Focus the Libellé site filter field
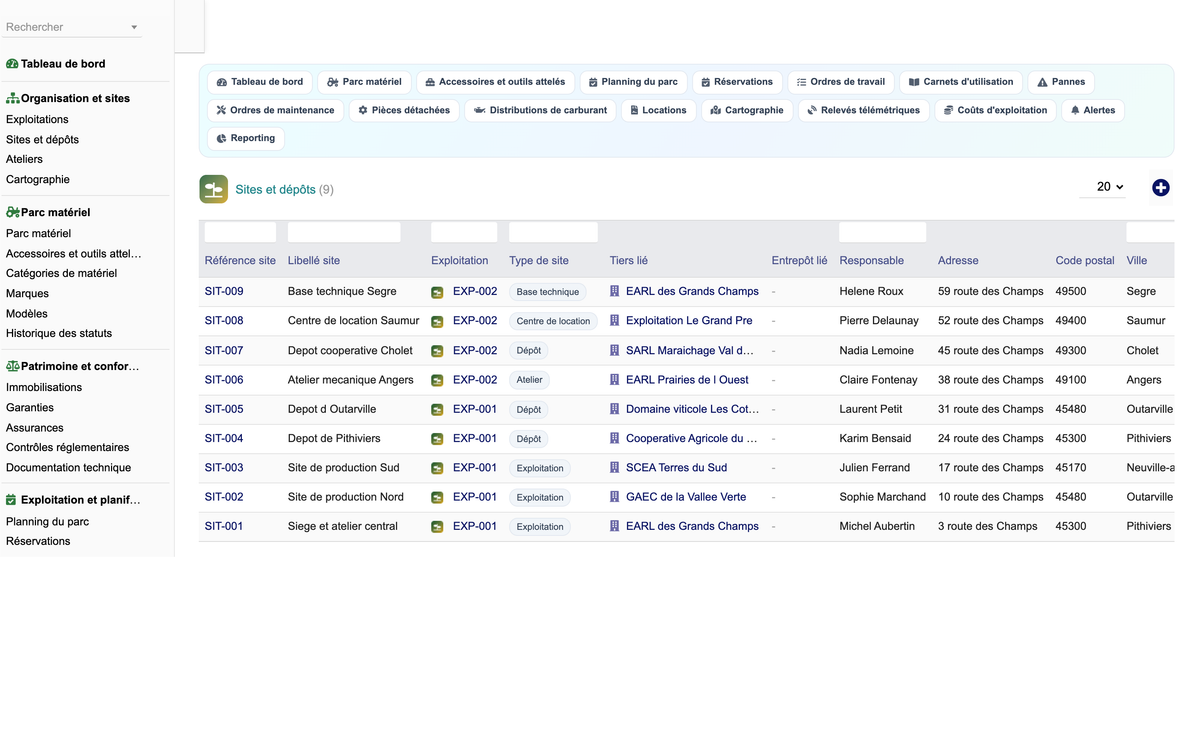Image resolution: width=1200 pixels, height=743 pixels. tap(344, 232)
